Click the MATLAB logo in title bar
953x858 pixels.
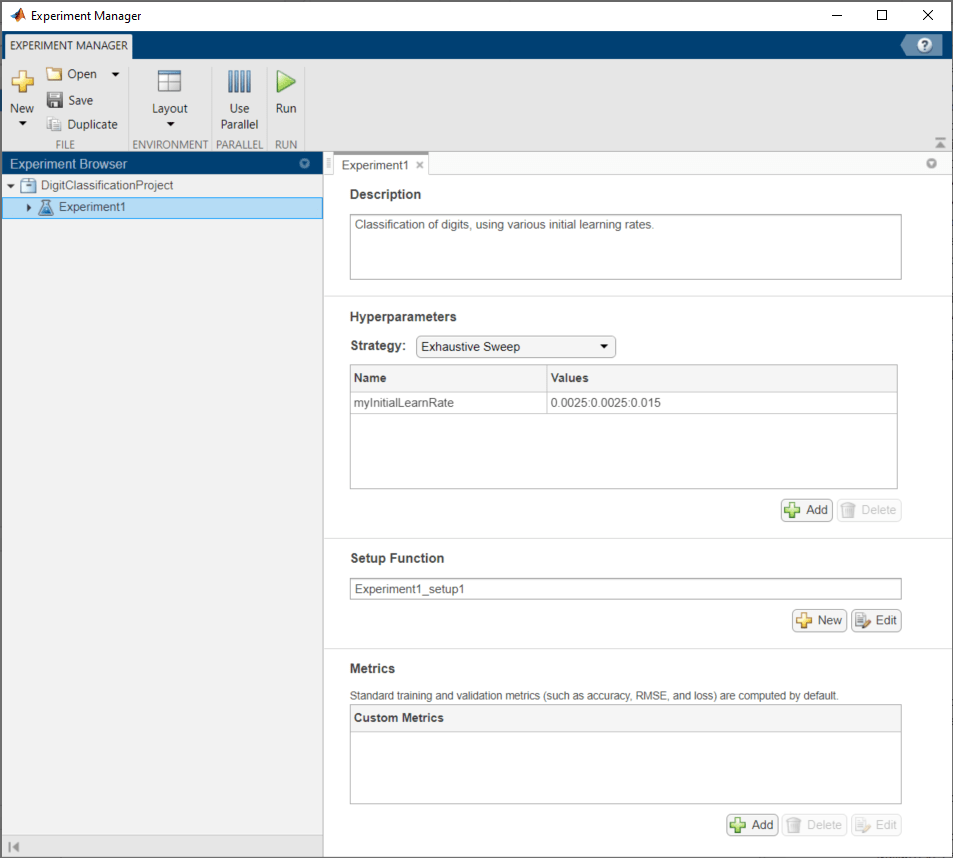tap(18, 15)
